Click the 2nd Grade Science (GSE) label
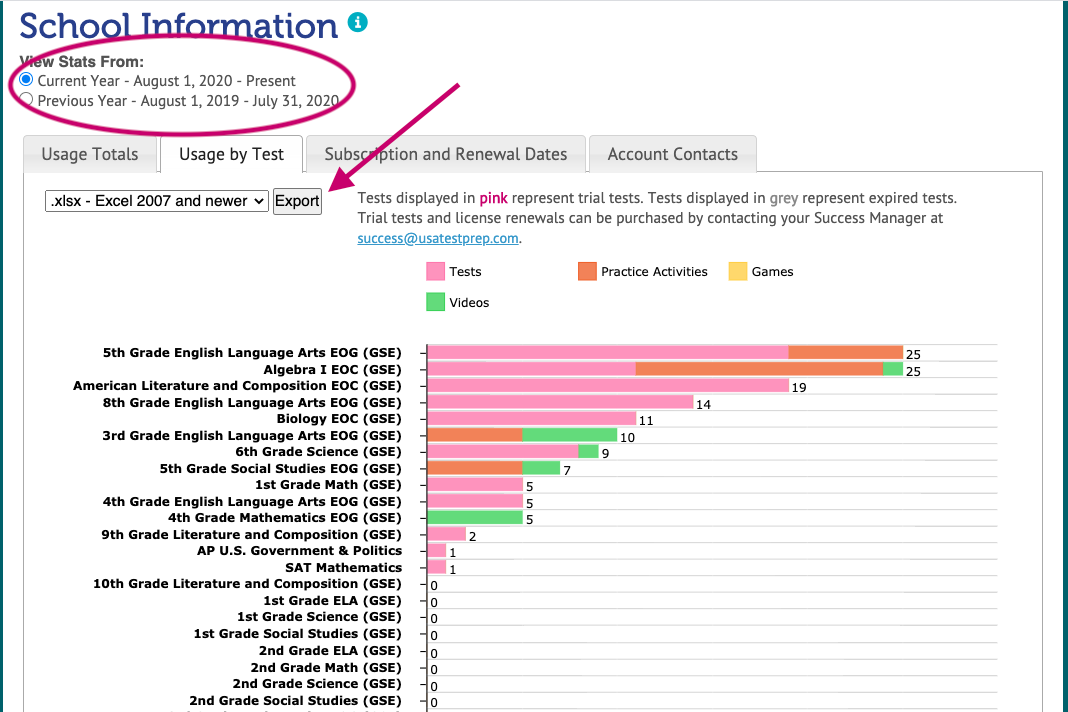 click(x=317, y=683)
